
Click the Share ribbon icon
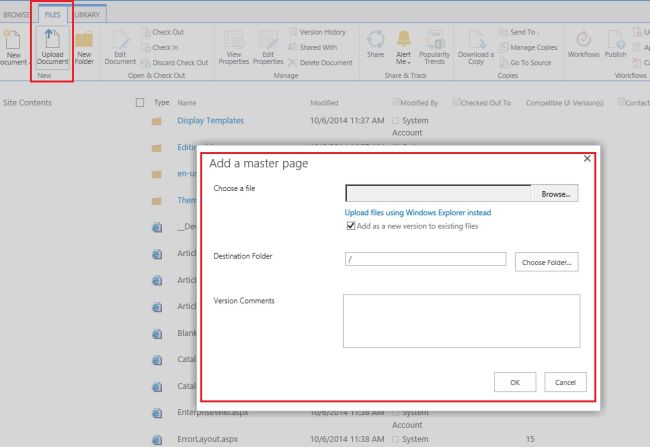(x=376, y=44)
